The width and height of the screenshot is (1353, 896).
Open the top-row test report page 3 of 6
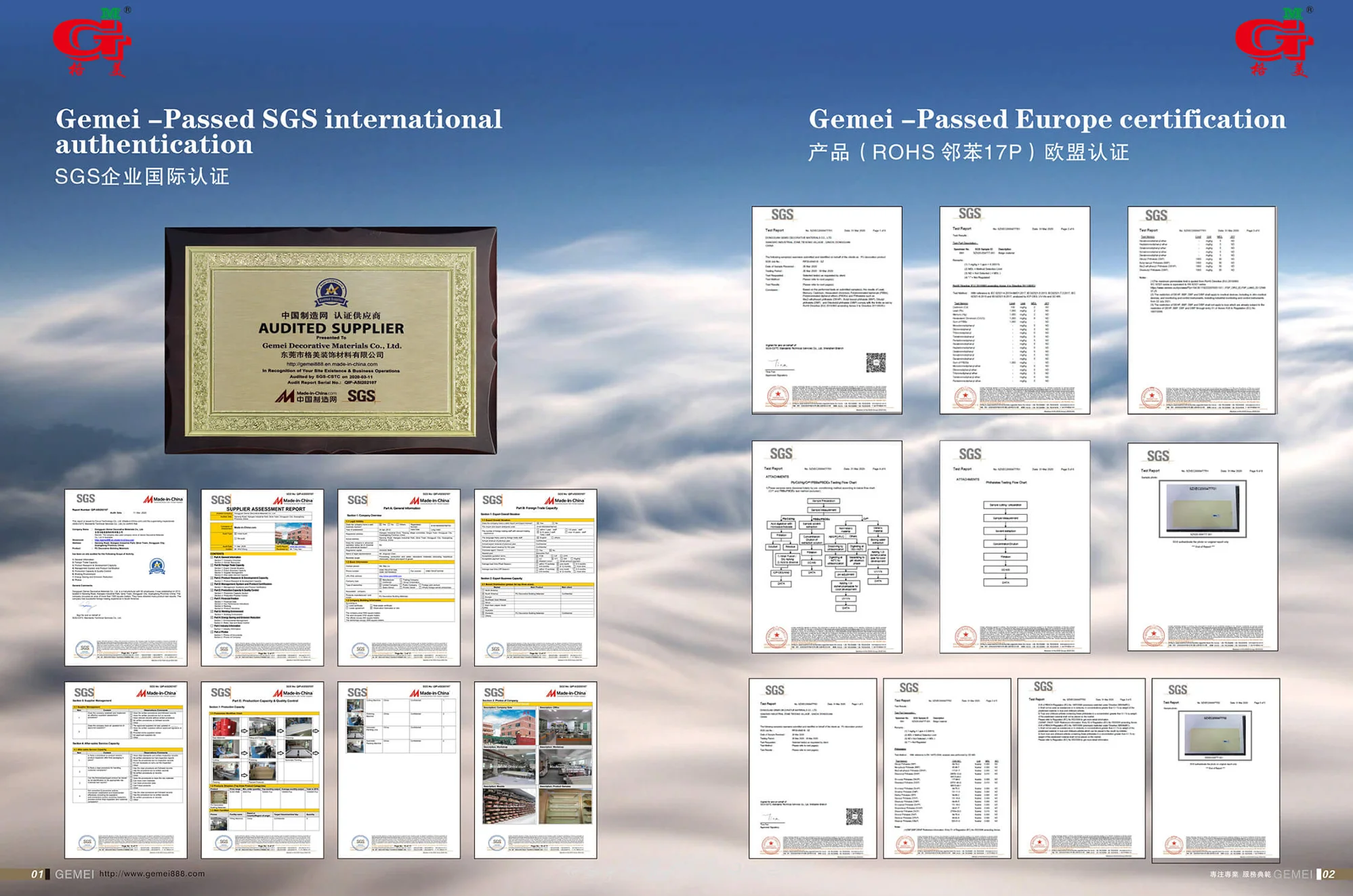(1201, 310)
